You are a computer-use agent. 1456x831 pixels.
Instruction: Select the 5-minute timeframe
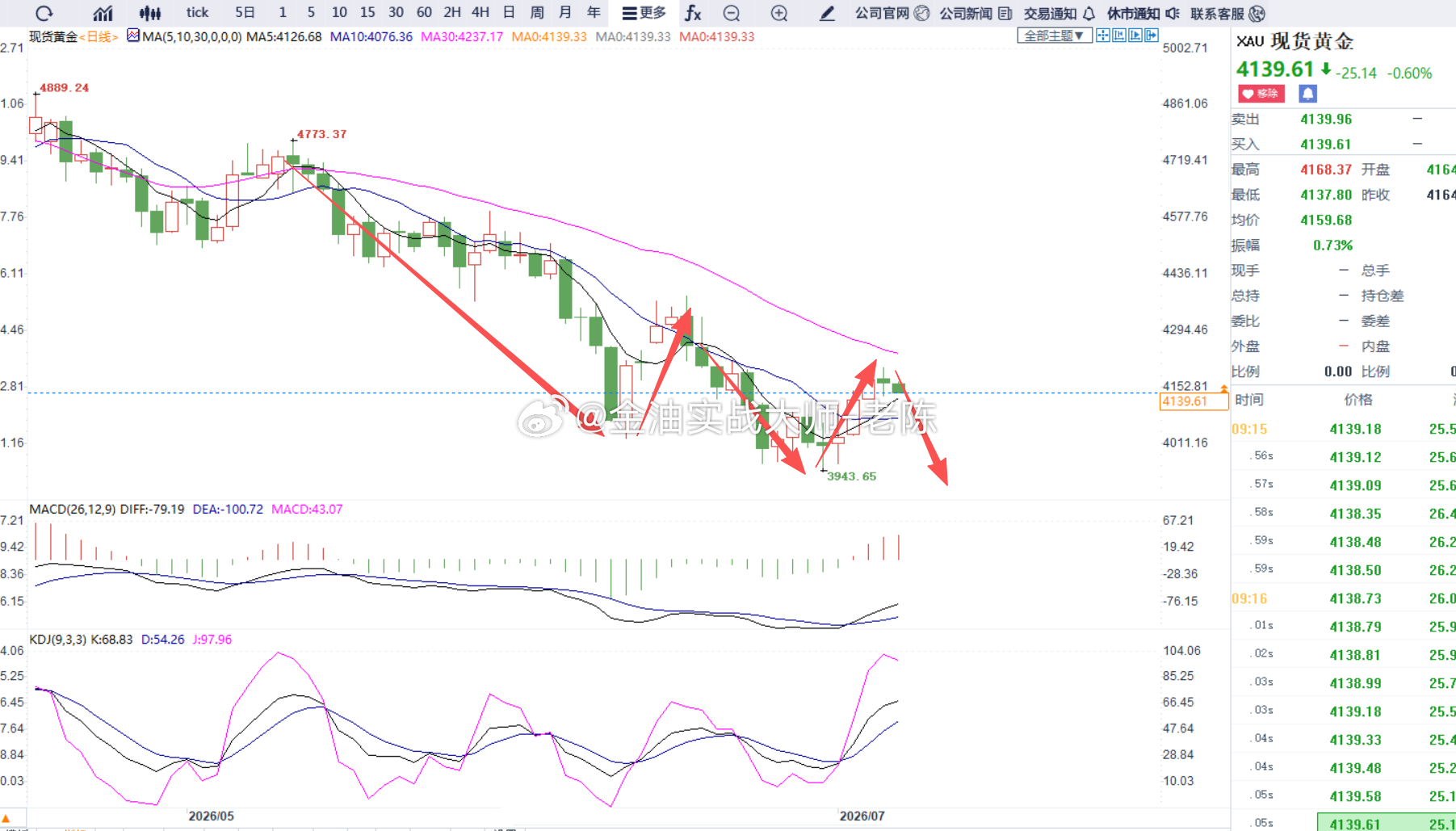311,13
